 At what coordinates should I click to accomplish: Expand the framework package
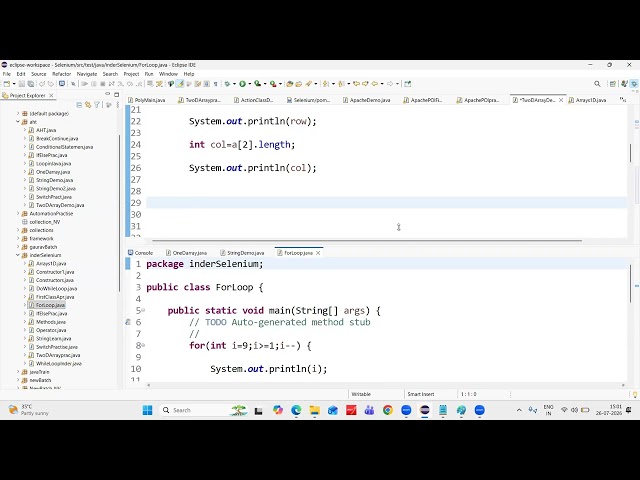coord(18,238)
